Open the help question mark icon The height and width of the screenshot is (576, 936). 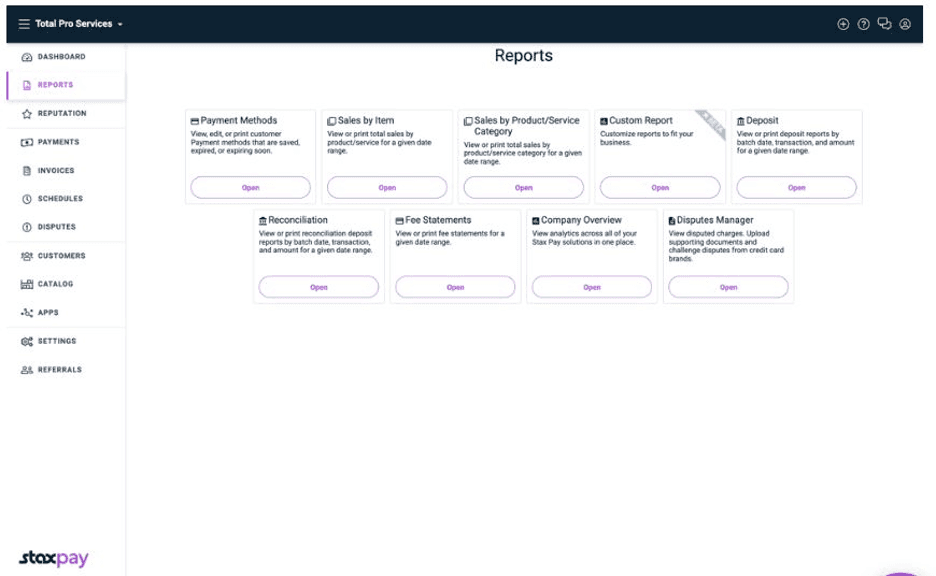point(864,24)
